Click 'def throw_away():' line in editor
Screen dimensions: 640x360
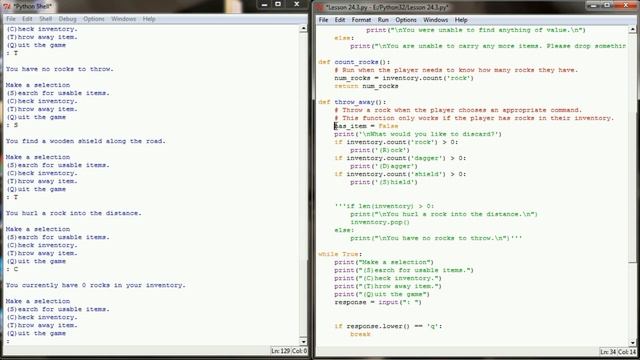(352, 102)
